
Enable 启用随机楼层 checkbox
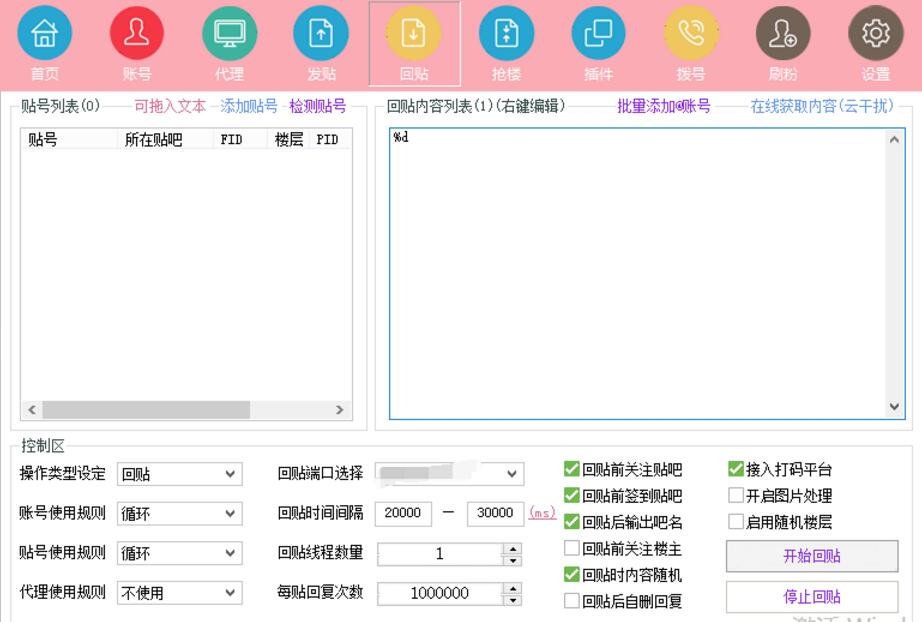tap(736, 521)
